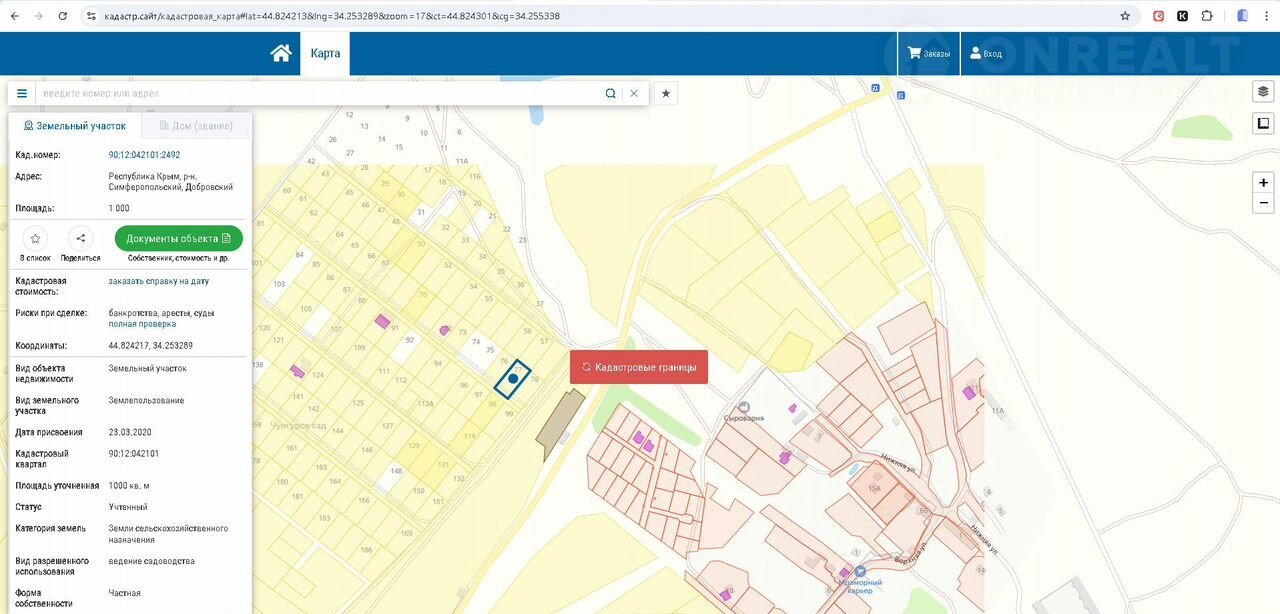Select the Земельный участок tab

[75, 126]
